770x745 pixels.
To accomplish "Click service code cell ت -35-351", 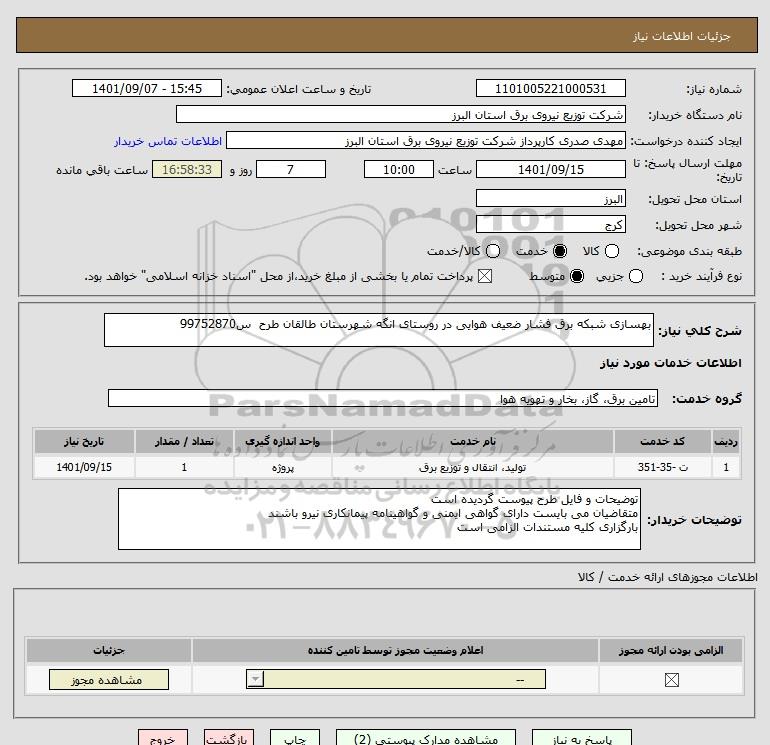I will click(x=662, y=467).
